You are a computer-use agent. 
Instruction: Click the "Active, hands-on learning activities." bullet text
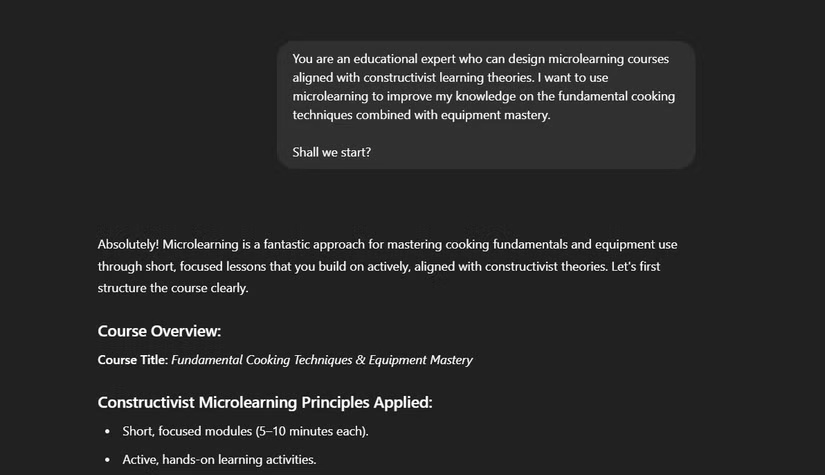click(x=219, y=460)
